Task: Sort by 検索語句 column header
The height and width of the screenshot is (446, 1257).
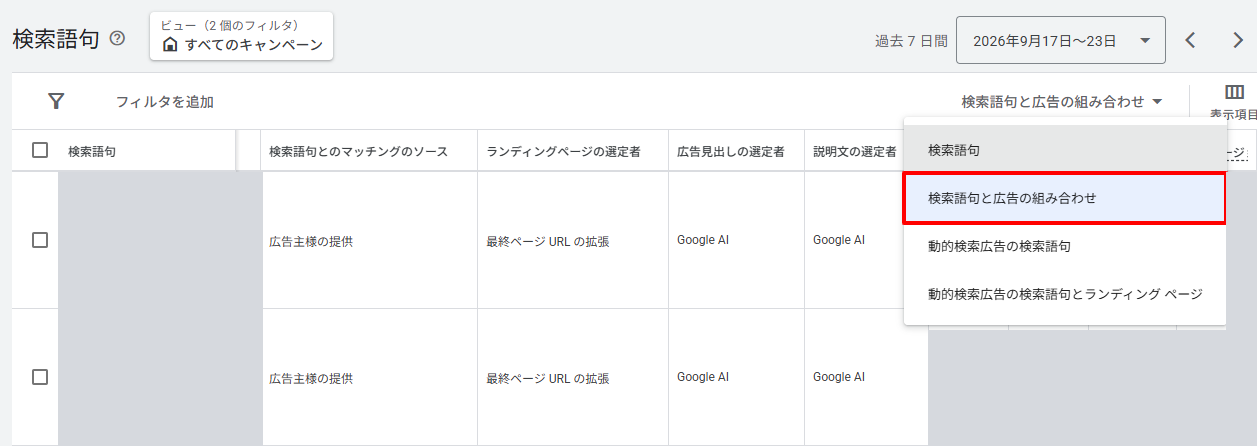Action: pyautogui.click(x=92, y=151)
